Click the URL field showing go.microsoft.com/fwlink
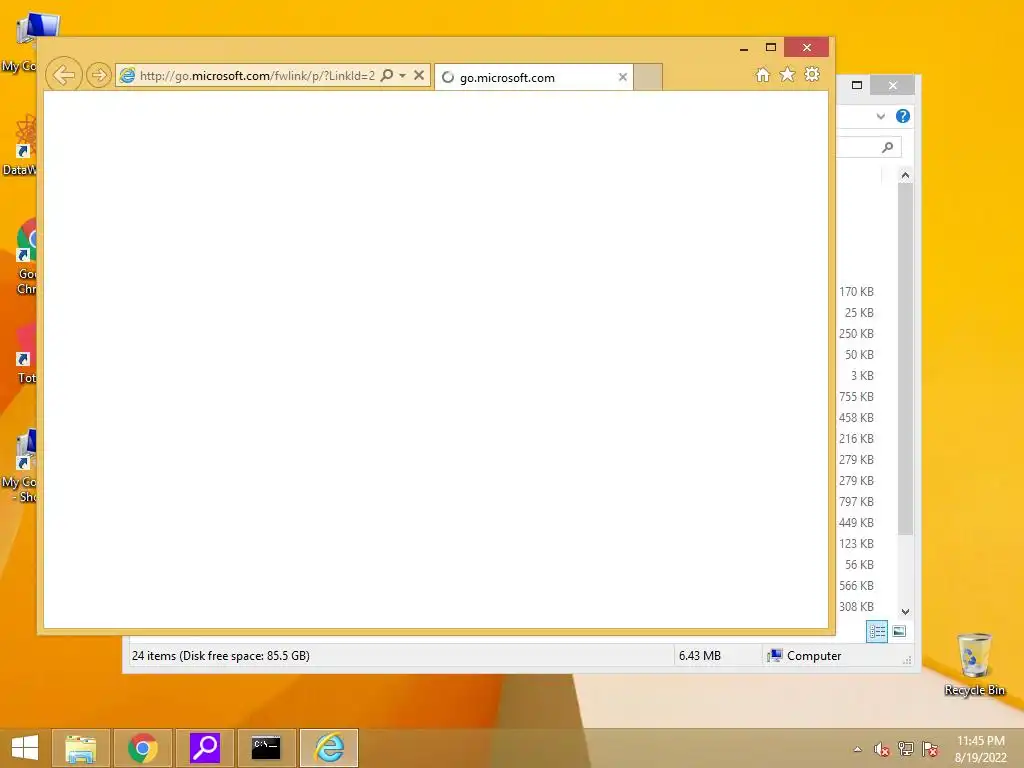The height and width of the screenshot is (768, 1024). 257,76
